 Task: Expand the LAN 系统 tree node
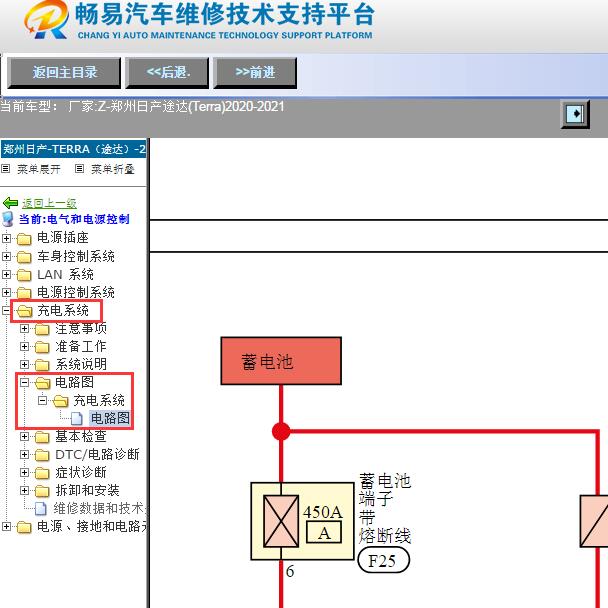click(6, 274)
